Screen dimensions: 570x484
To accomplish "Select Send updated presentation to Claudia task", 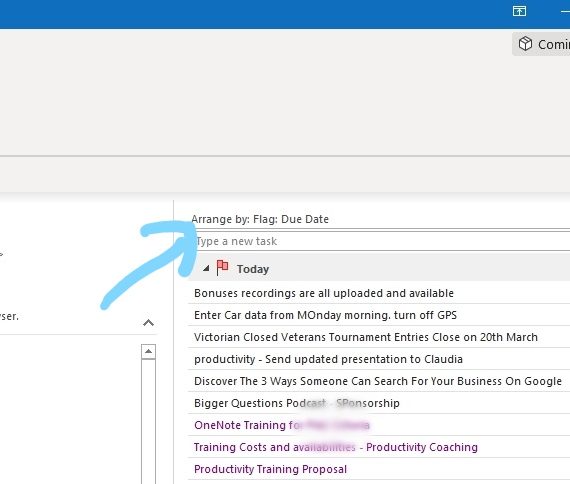I will [x=379, y=359].
